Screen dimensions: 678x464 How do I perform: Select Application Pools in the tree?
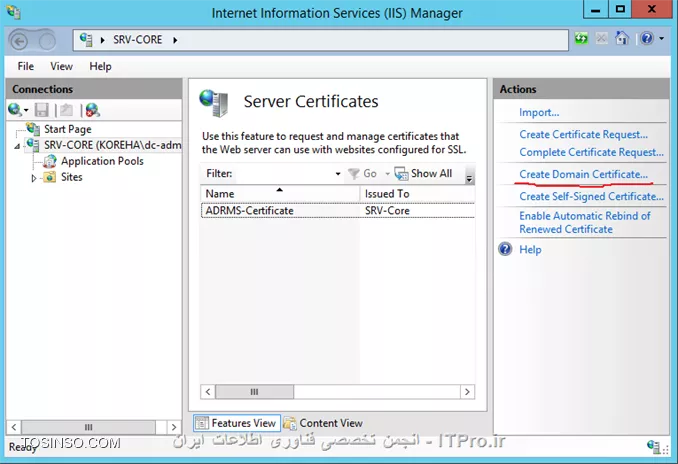[x=102, y=161]
